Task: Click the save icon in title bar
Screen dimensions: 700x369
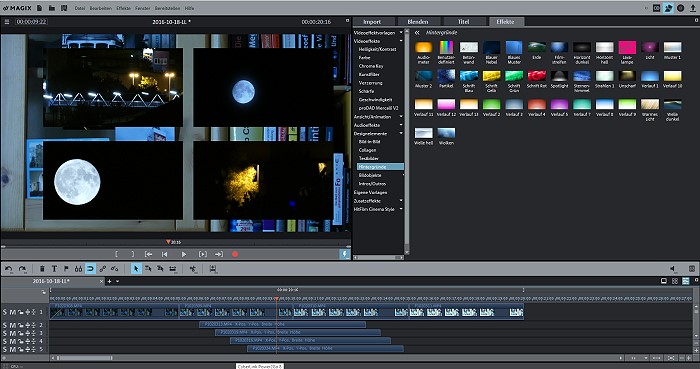Action: (64, 8)
